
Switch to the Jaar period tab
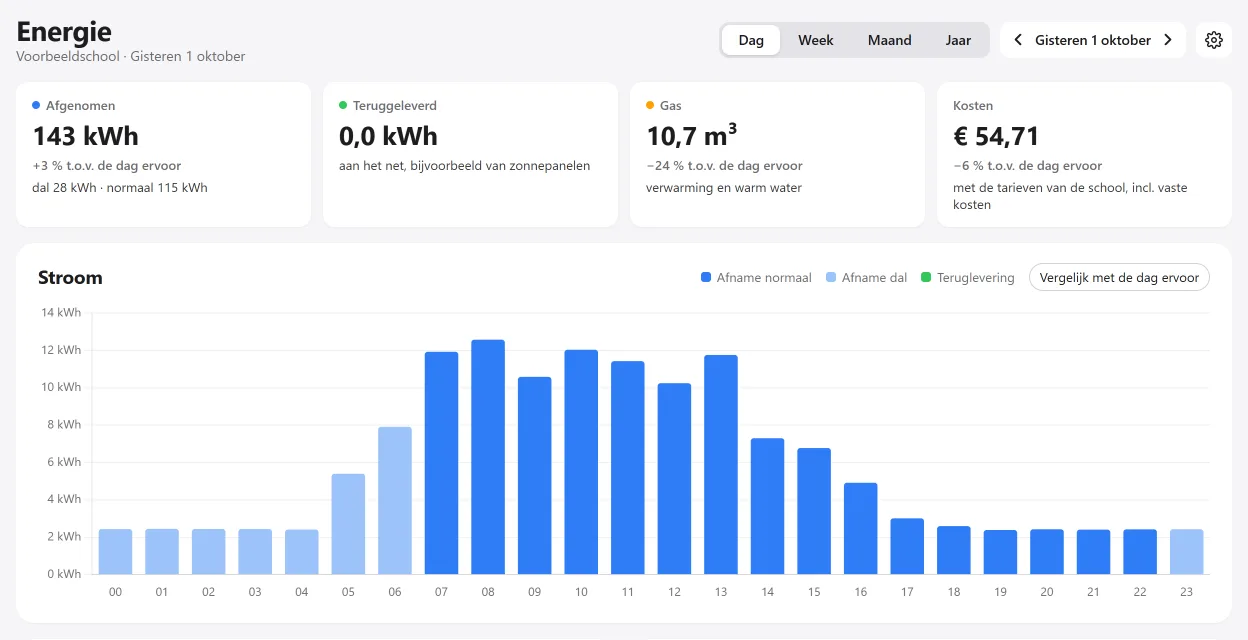click(958, 40)
